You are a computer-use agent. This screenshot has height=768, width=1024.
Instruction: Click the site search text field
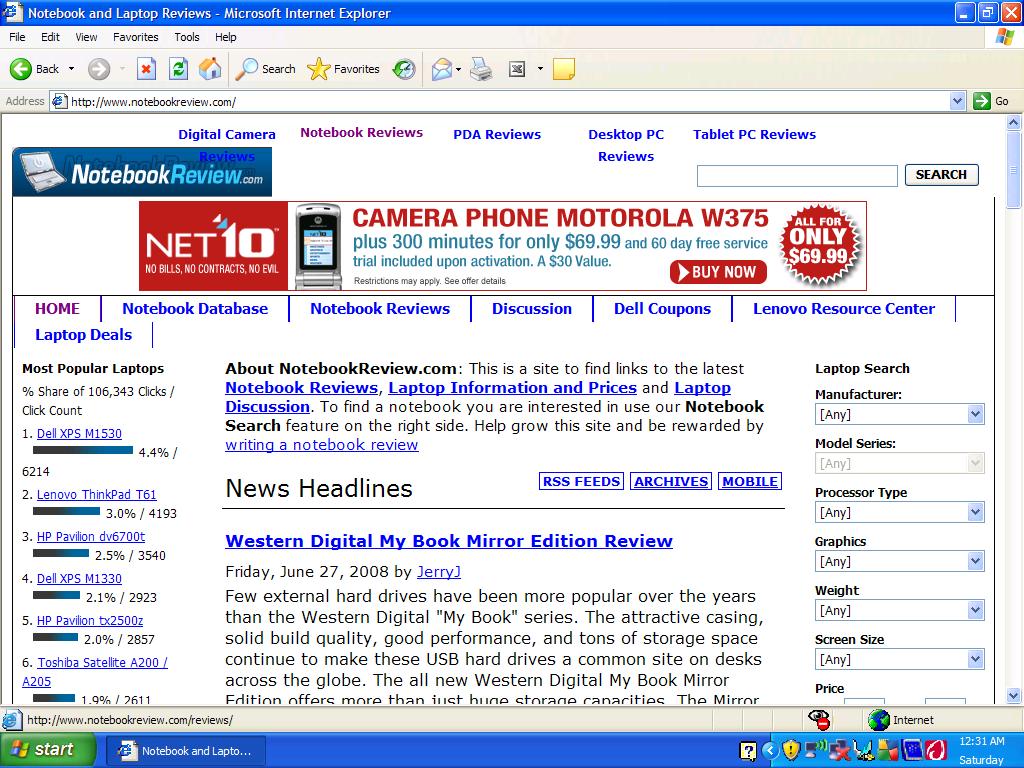click(x=797, y=176)
